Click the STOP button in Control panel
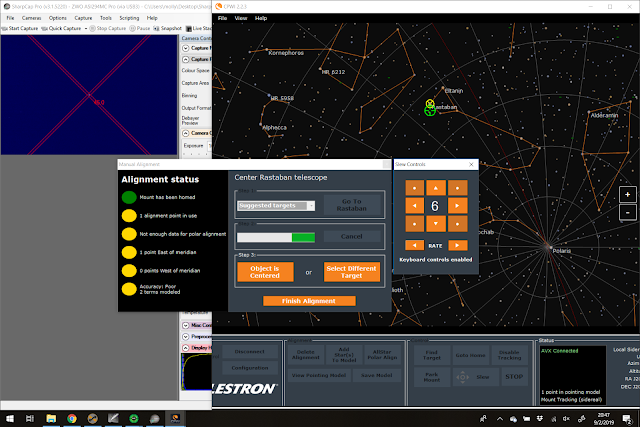Image resolution: width=640 pixels, height=427 pixels. point(514,377)
